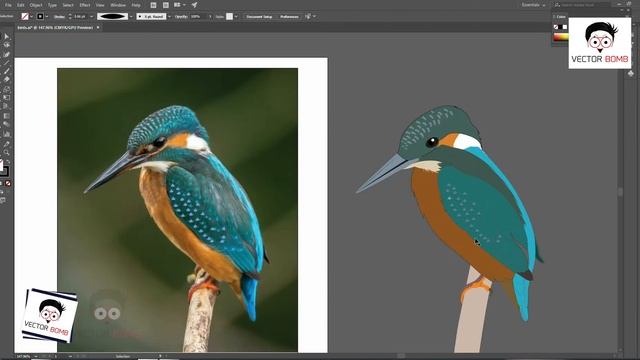Click the None swatch in Color panel
The image size is (640, 360).
click(556, 27)
